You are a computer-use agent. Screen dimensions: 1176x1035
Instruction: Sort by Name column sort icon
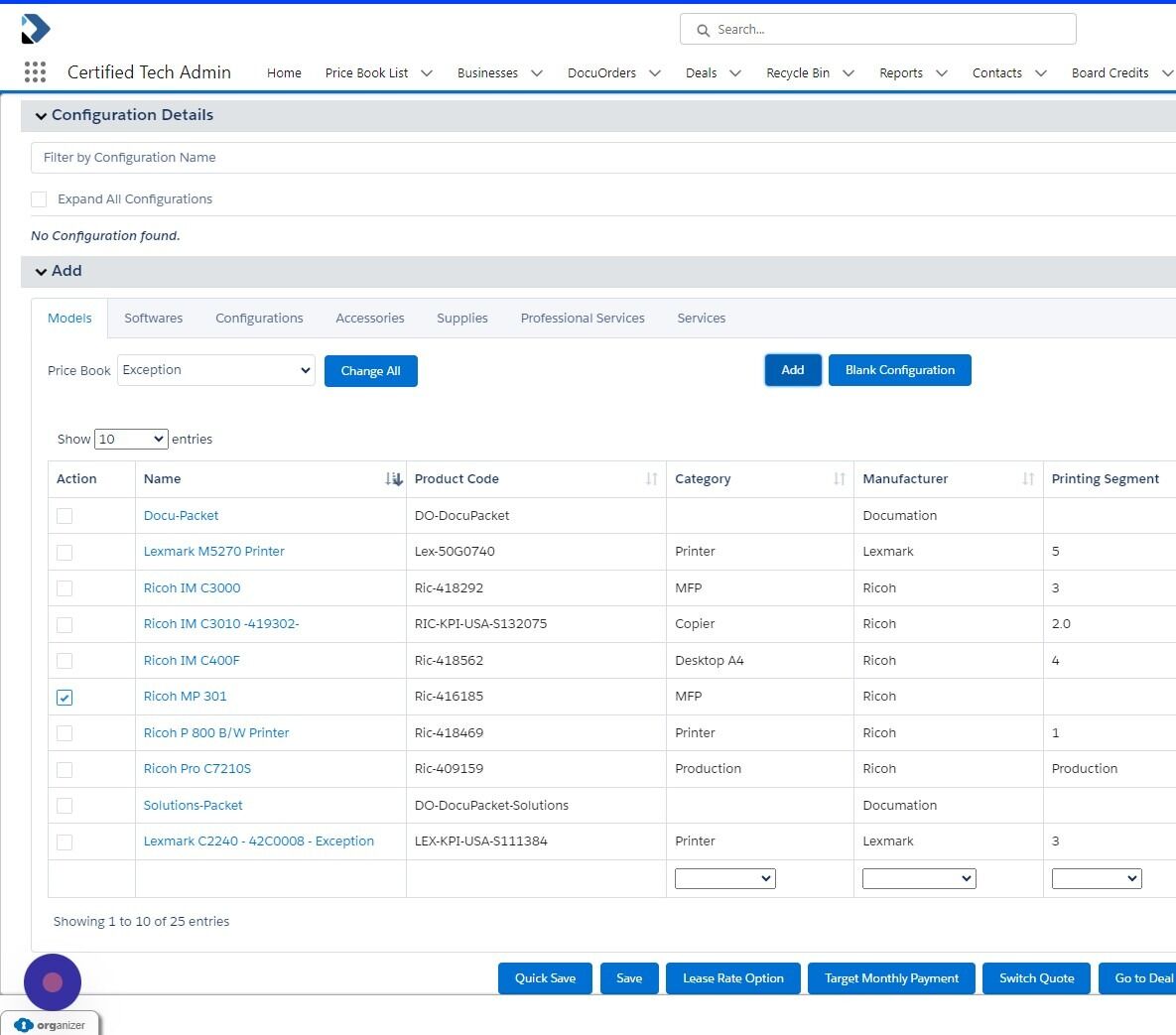[x=394, y=478]
